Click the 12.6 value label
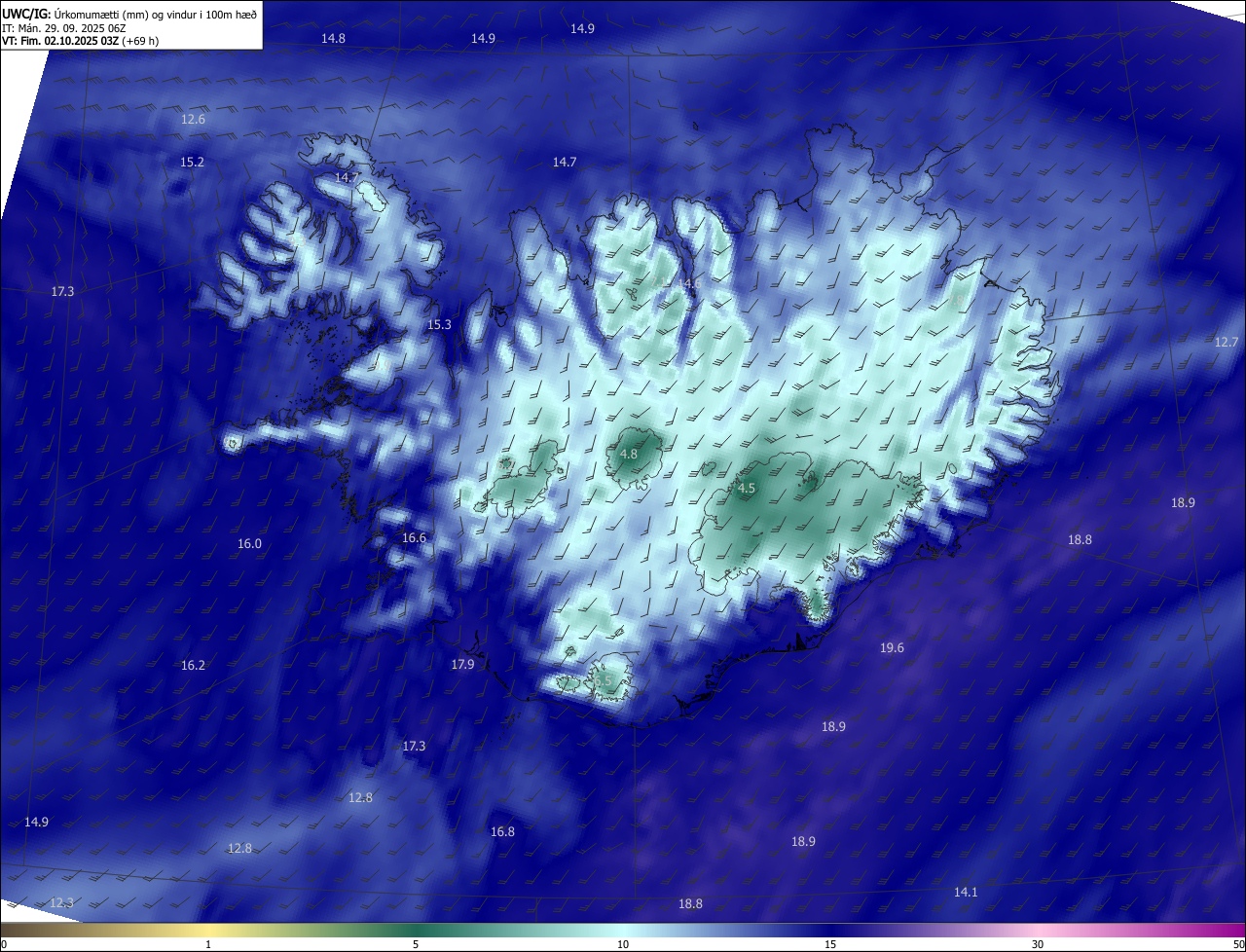Screen dimensions: 1246x952 pyautogui.click(x=193, y=119)
